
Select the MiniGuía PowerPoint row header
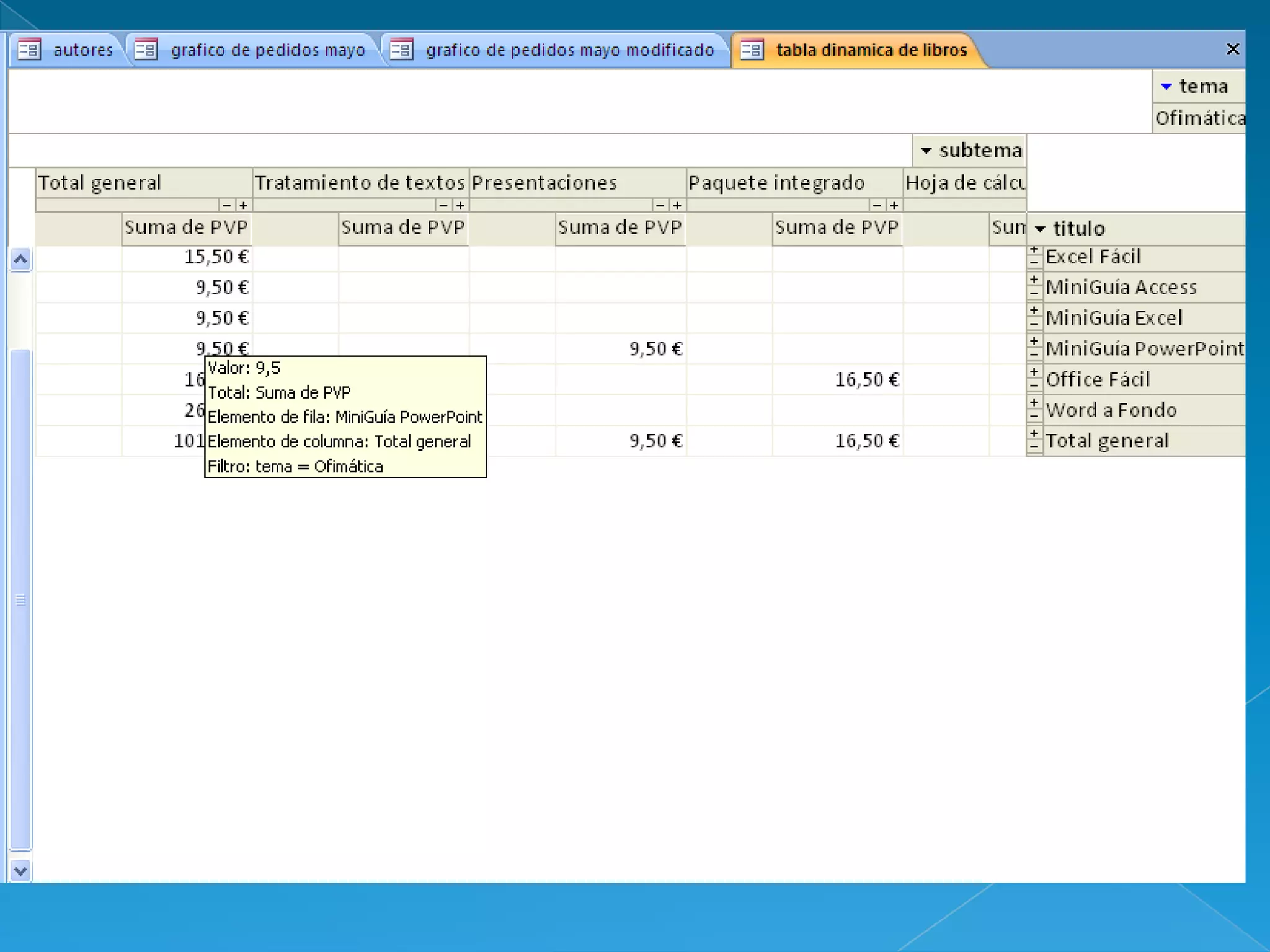click(1144, 349)
